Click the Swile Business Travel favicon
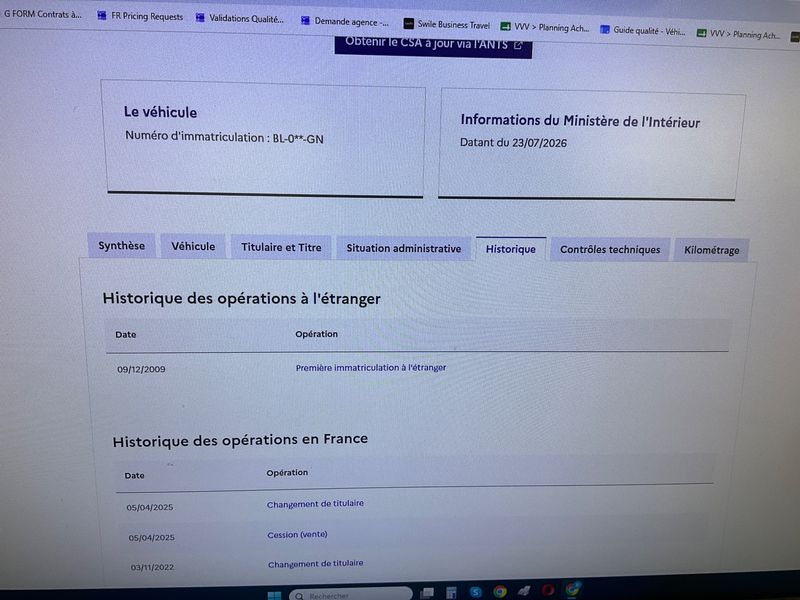The image size is (800, 600). [409, 23]
